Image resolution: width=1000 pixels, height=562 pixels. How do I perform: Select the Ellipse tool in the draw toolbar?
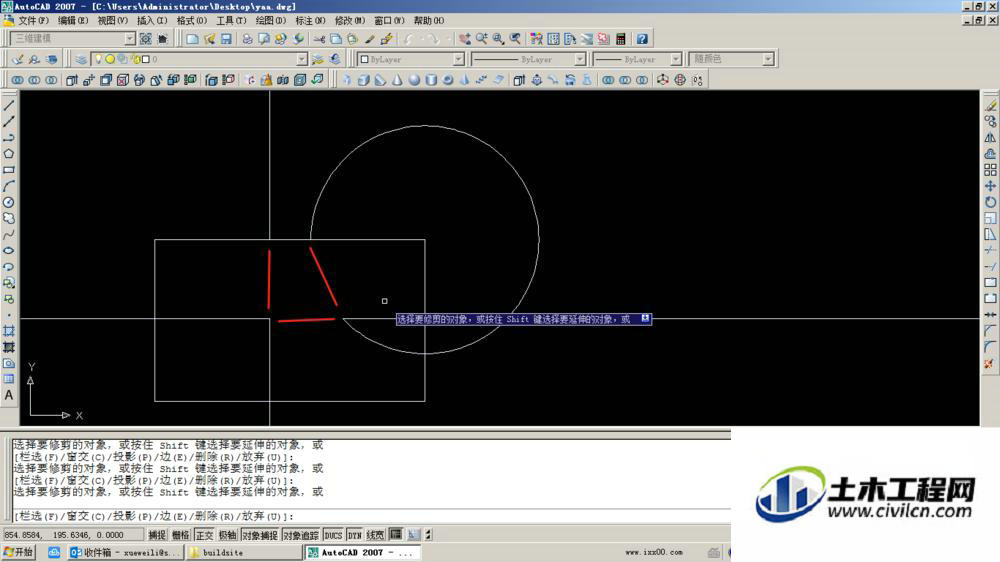[9, 251]
